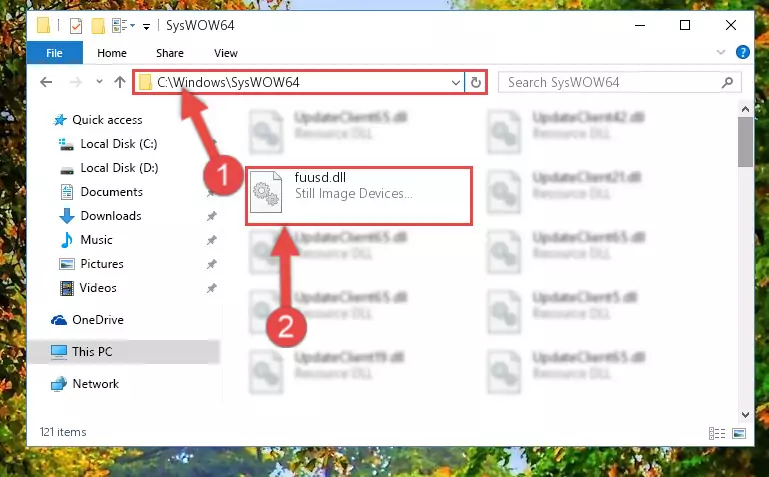Click the address bar path C:\Windows\SysWOW64
Screen dimensions: 769x477
click(228, 82)
